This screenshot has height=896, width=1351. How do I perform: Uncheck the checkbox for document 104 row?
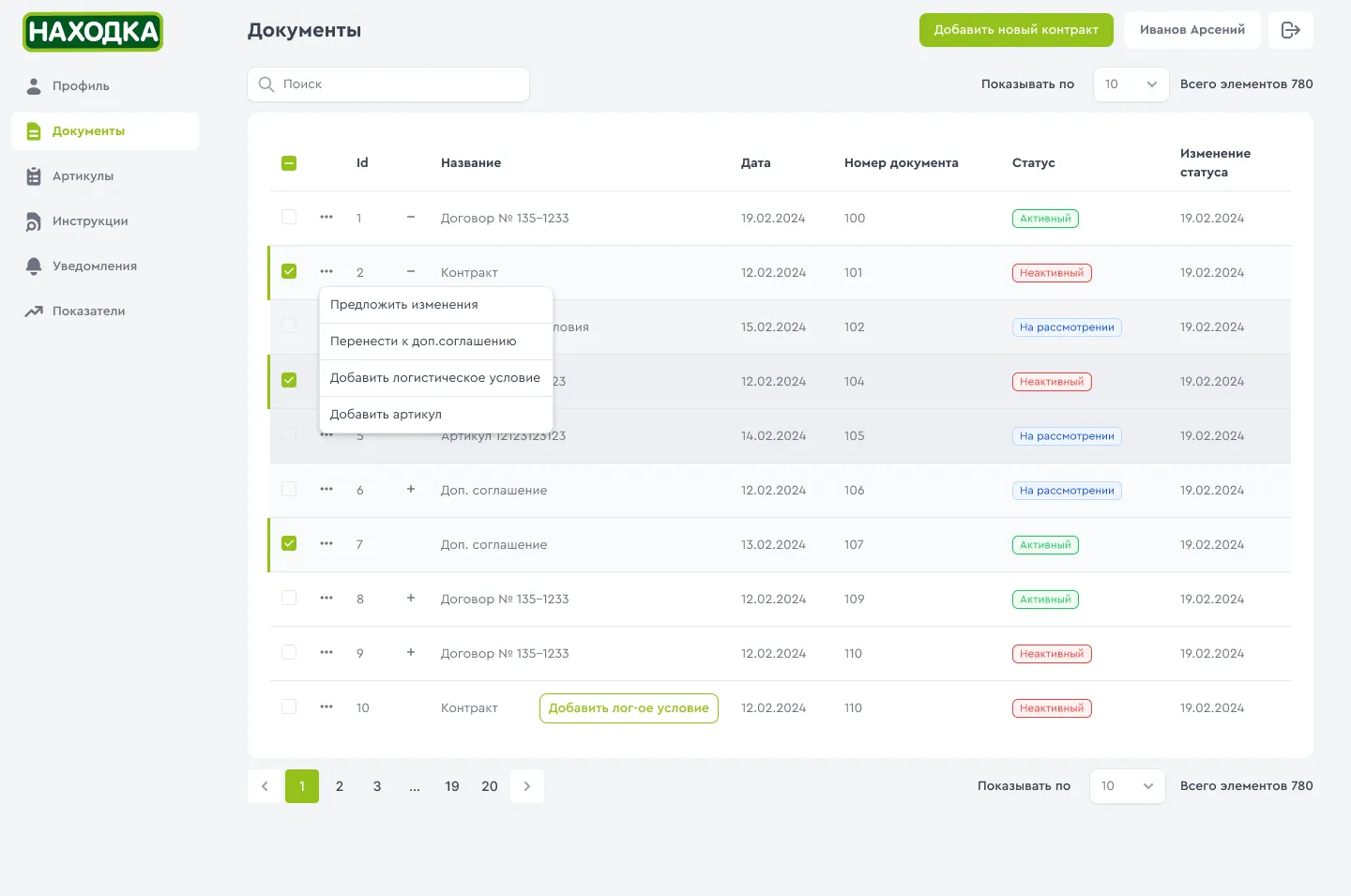289,381
